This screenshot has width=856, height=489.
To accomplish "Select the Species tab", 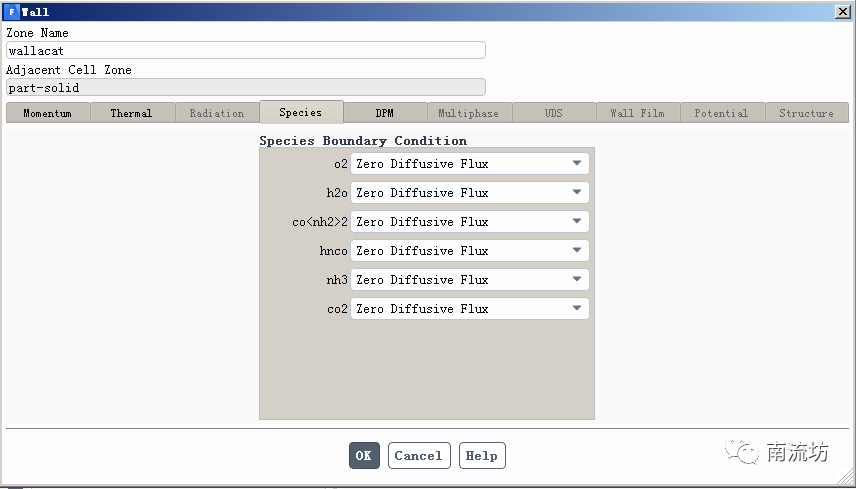I will [x=301, y=112].
